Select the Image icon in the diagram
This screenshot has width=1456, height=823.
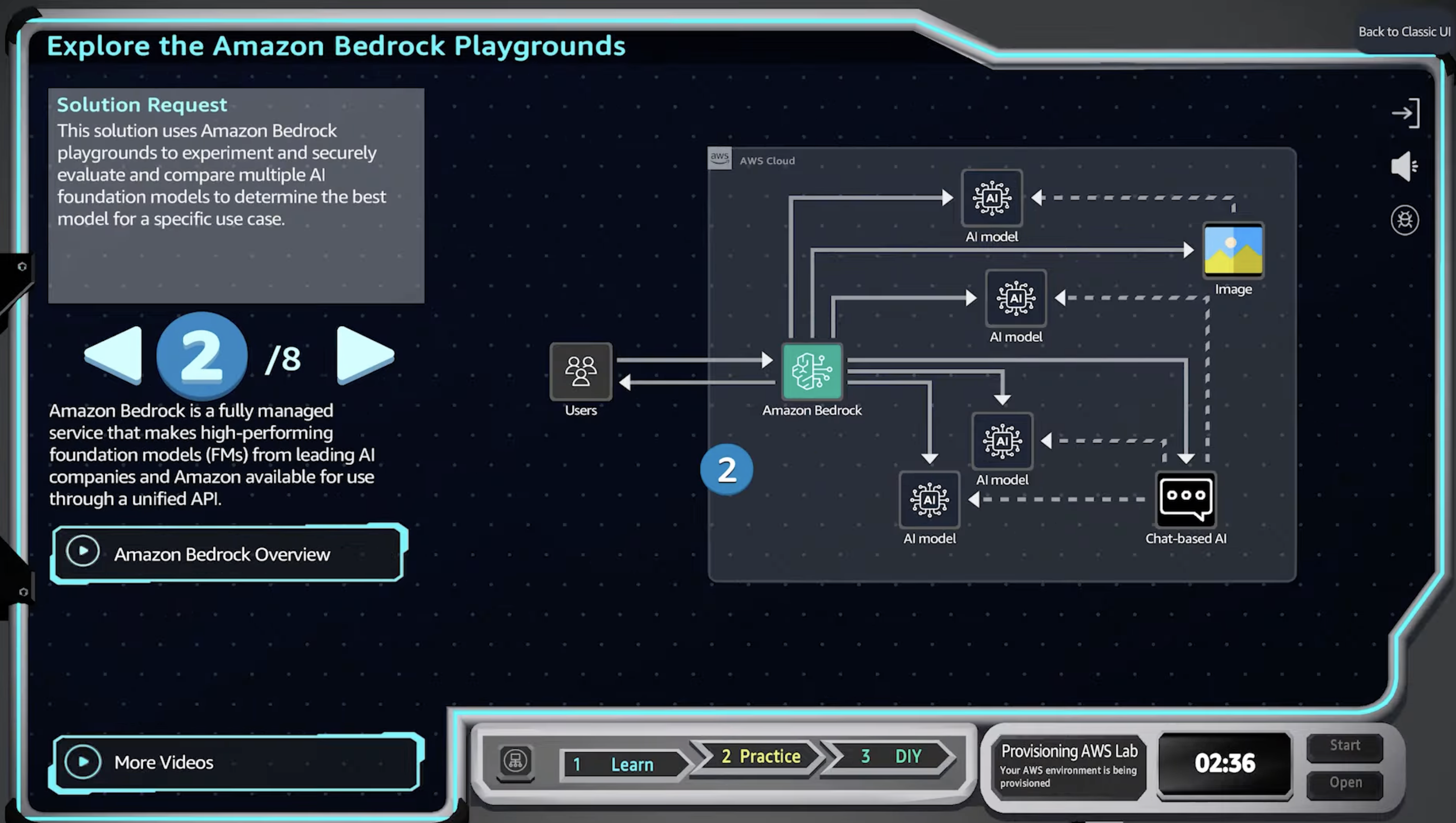pyautogui.click(x=1233, y=250)
